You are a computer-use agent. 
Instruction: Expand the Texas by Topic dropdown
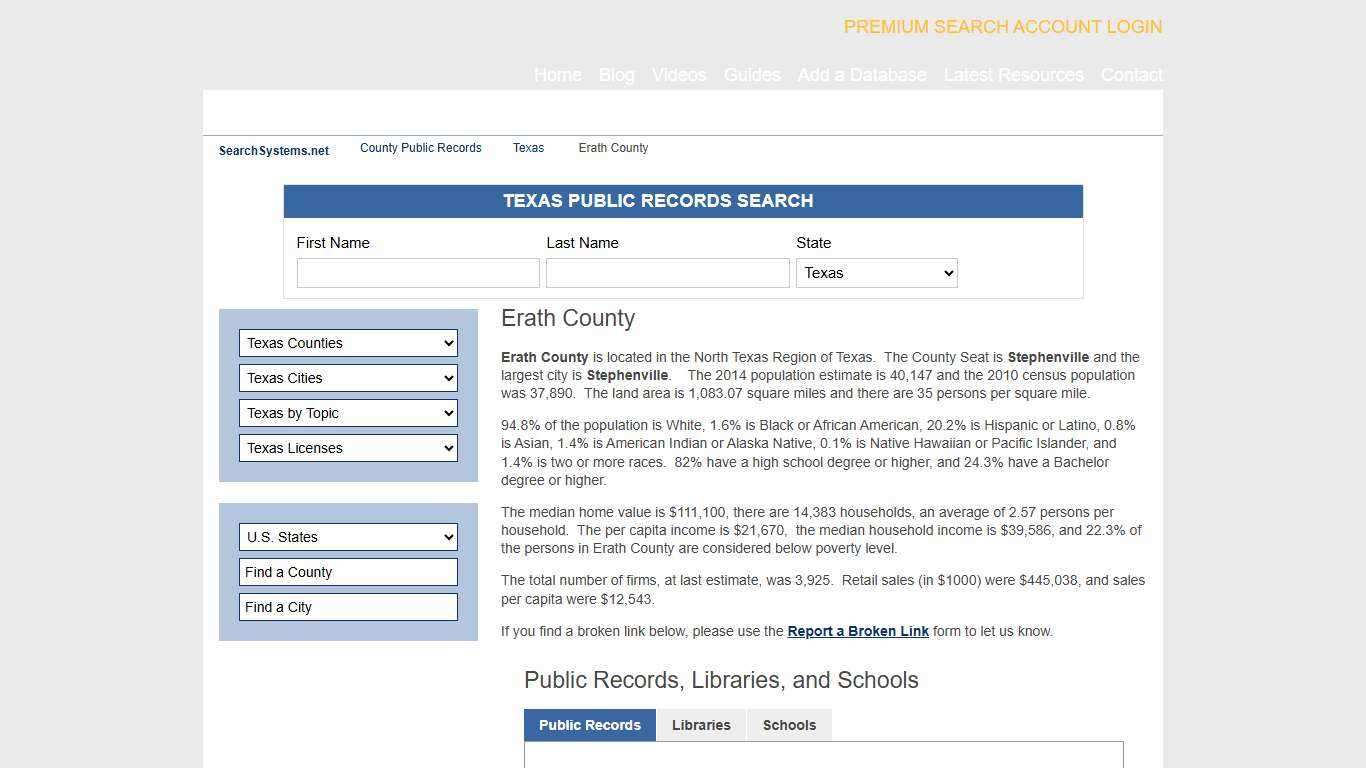click(x=348, y=413)
